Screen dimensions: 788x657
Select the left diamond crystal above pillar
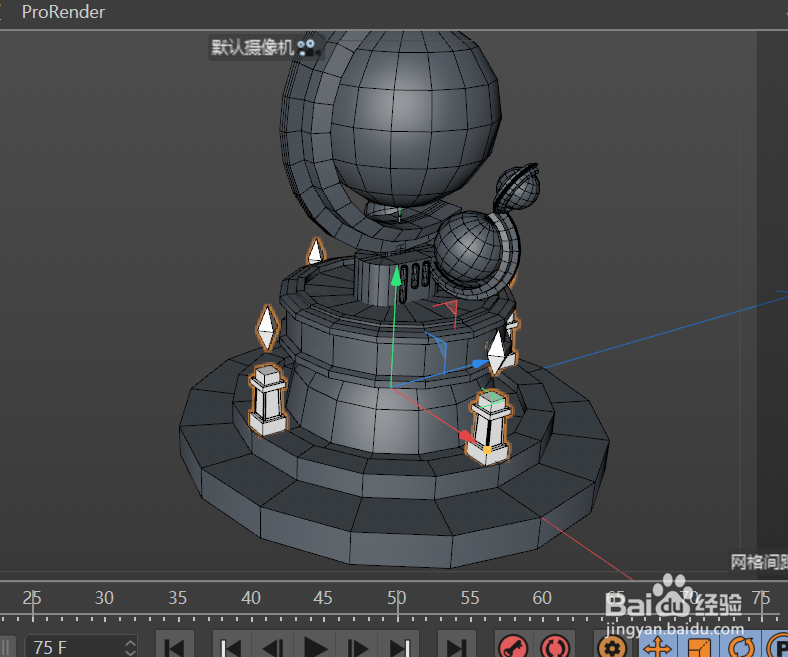pos(267,327)
